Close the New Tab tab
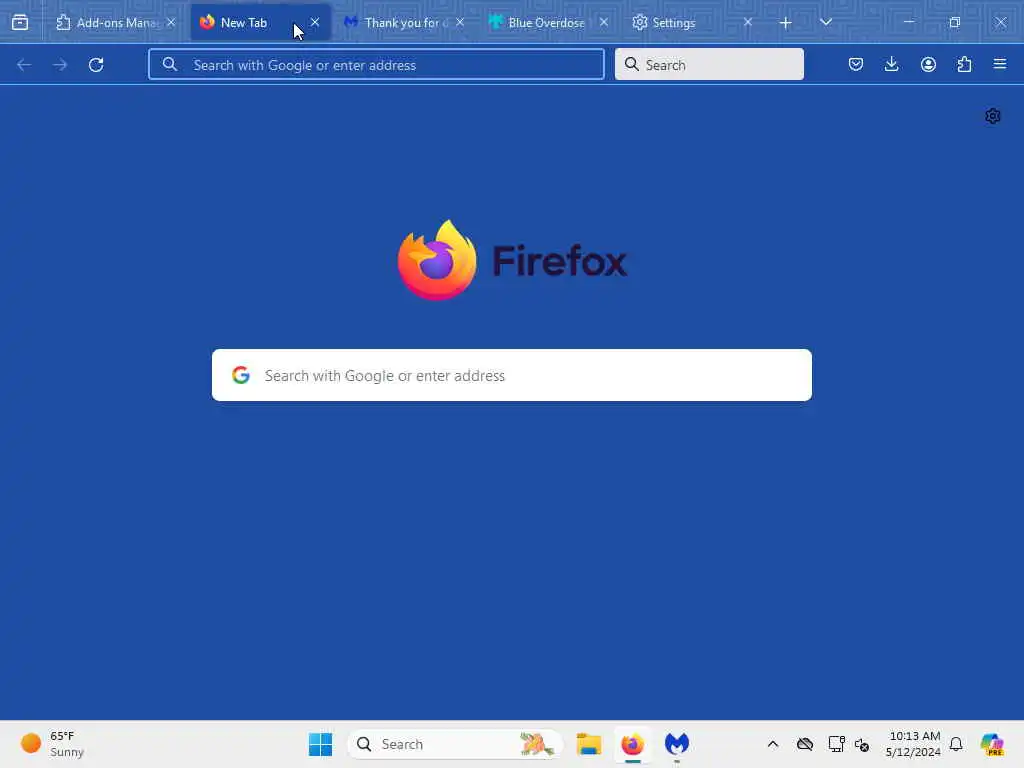The width and height of the screenshot is (1024, 768). coord(315,22)
